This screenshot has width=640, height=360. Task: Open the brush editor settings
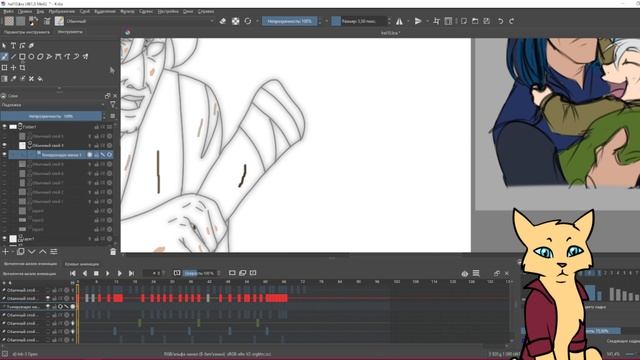click(x=47, y=21)
